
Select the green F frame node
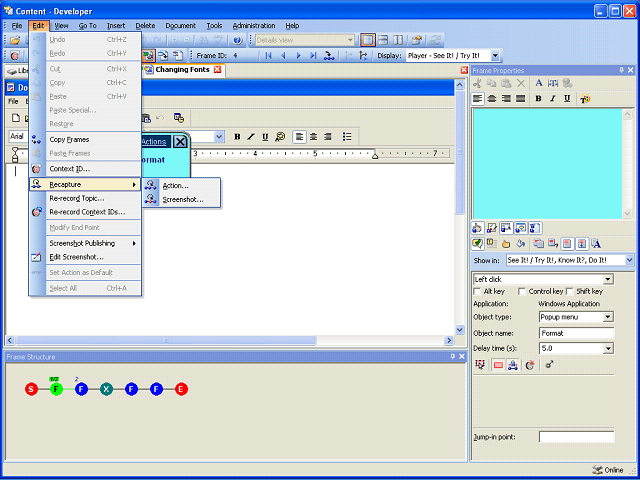pos(56,389)
